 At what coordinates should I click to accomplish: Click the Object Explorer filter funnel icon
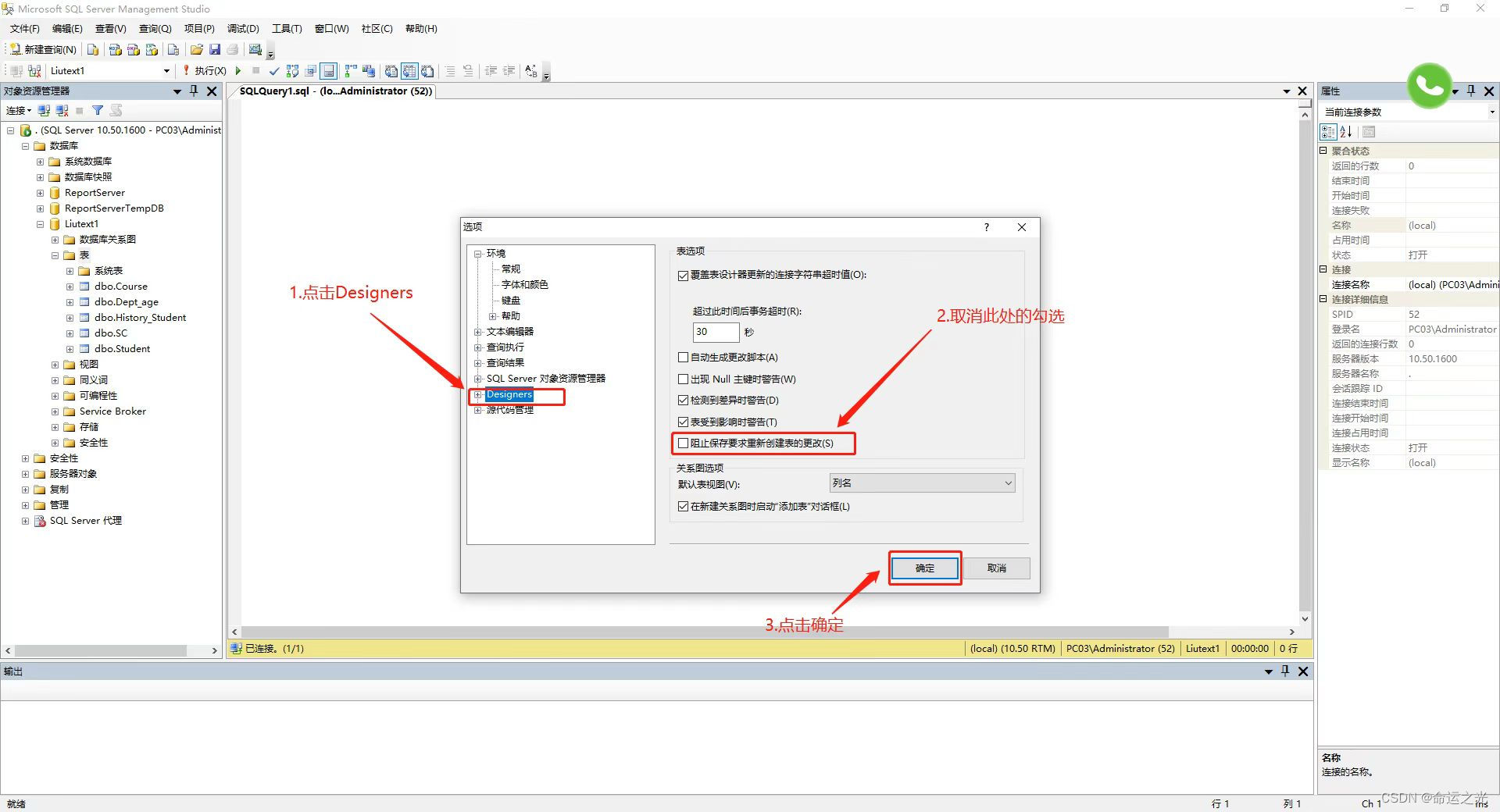tap(98, 111)
